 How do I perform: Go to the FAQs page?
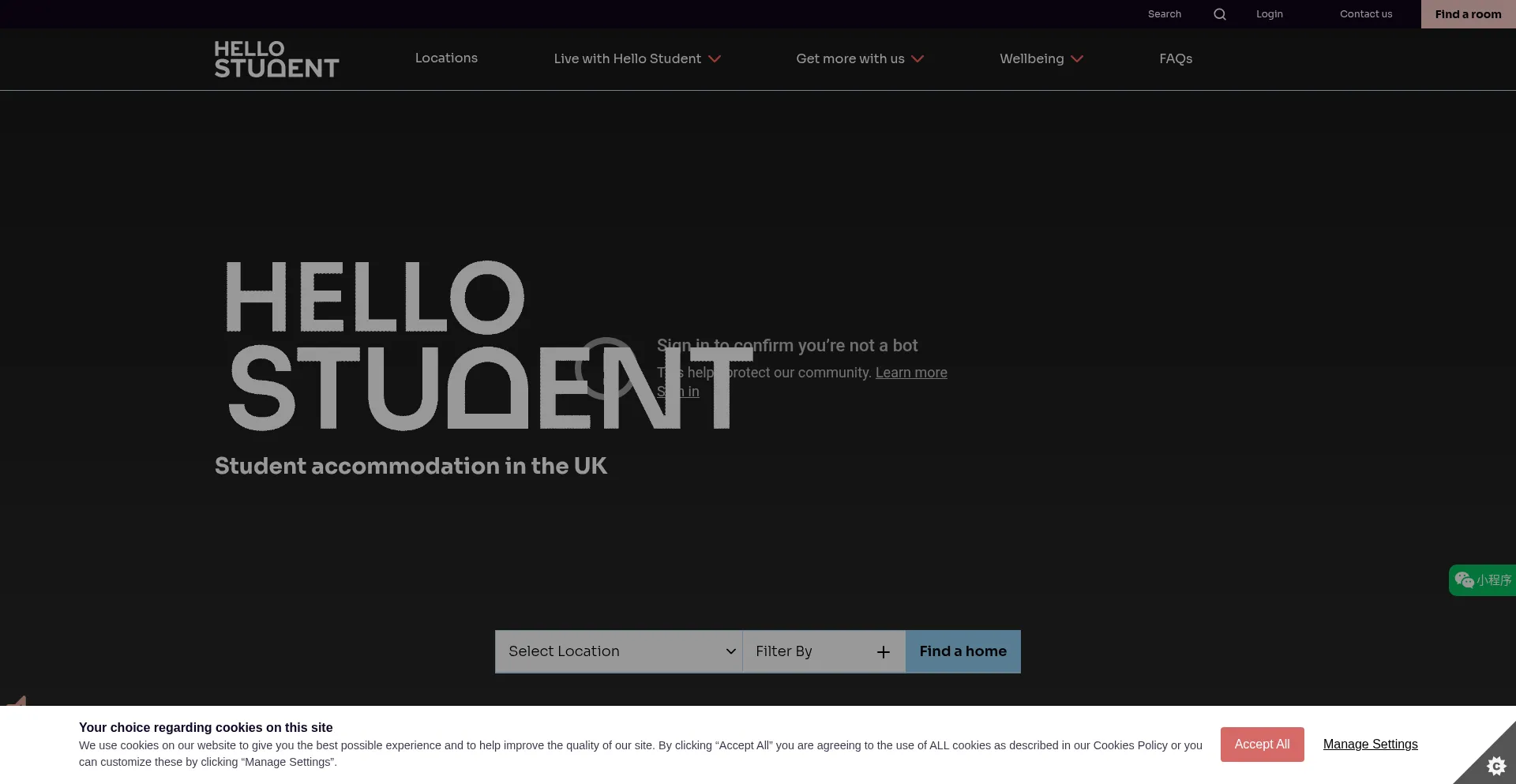coord(1176,59)
